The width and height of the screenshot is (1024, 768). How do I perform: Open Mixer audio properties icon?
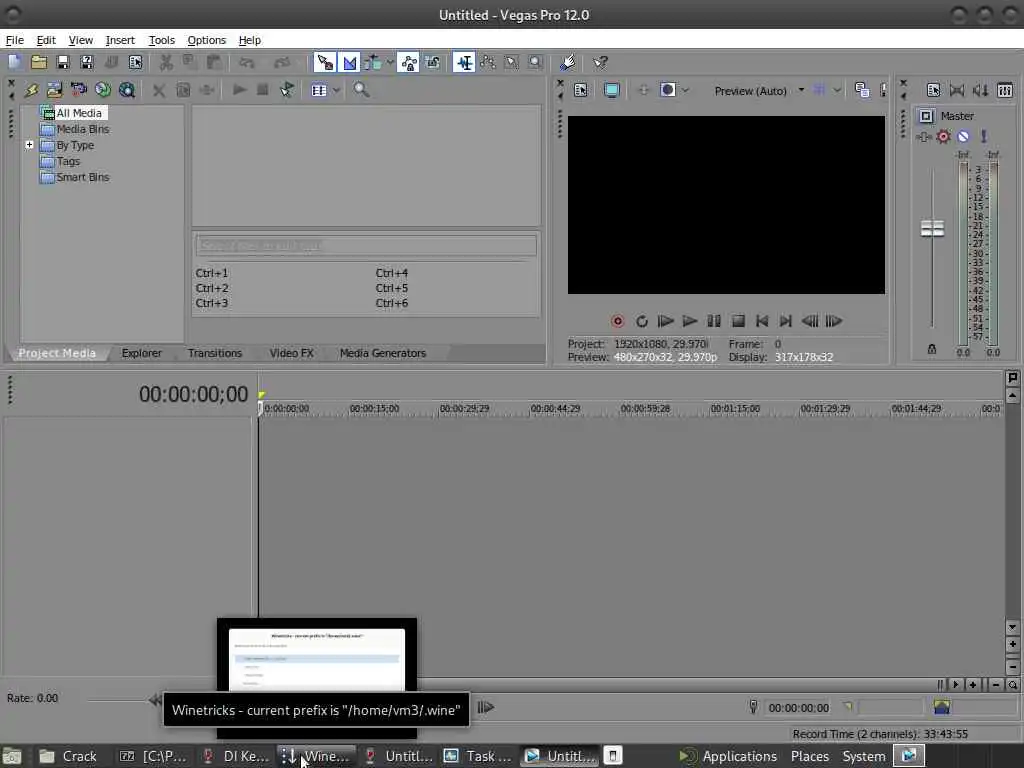tap(933, 90)
